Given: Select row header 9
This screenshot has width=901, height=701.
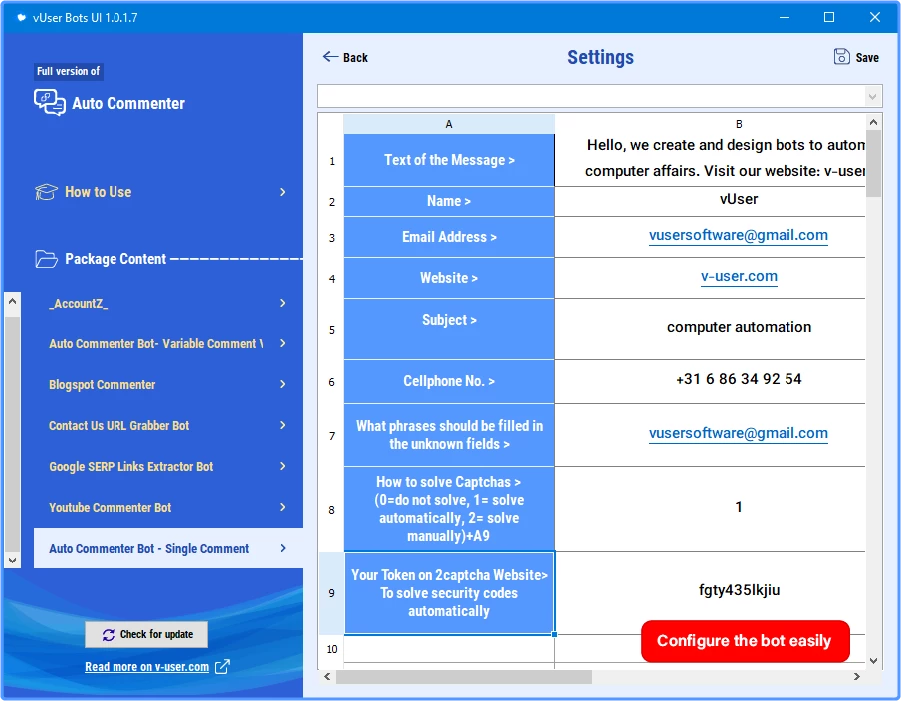Looking at the screenshot, I should point(332,593).
